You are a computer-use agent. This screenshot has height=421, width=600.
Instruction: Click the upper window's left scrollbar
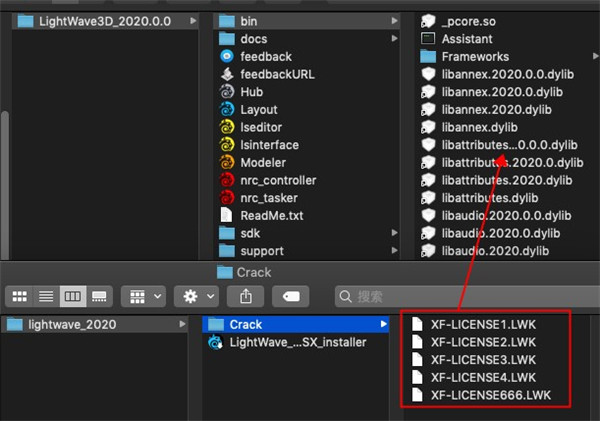tap(5, 185)
